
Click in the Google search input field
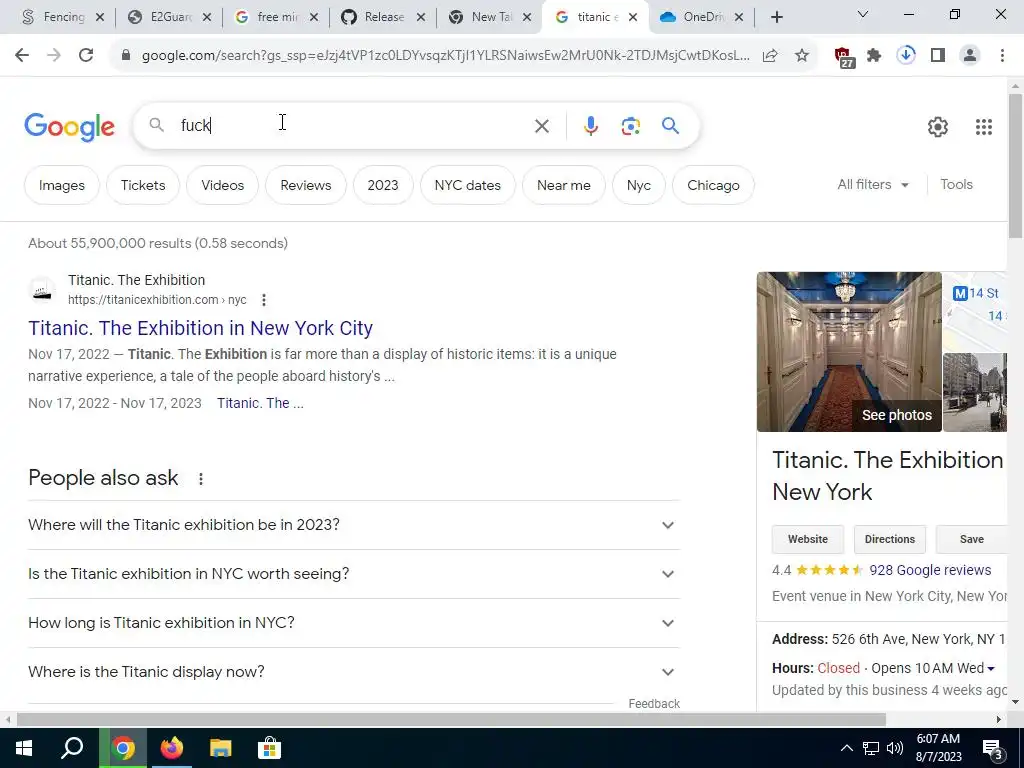[353, 125]
